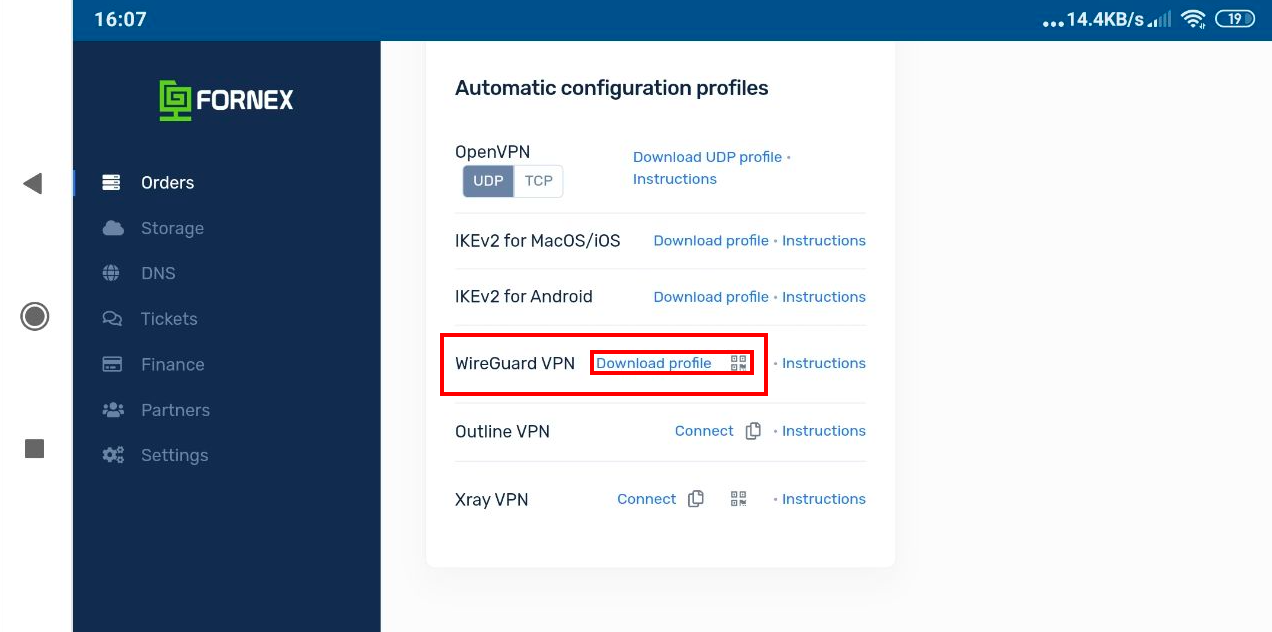Download the OpenVPN UDP profile
Image resolution: width=1272 pixels, height=632 pixels.
pyautogui.click(x=707, y=157)
